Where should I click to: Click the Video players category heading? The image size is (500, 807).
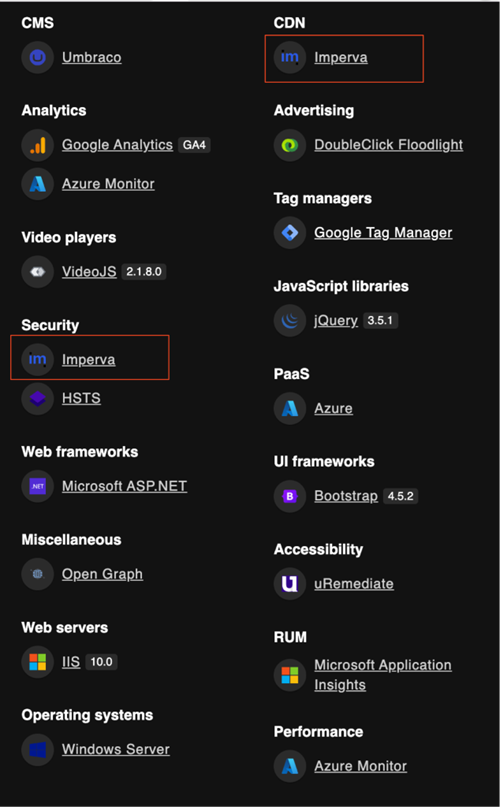[x=69, y=238]
